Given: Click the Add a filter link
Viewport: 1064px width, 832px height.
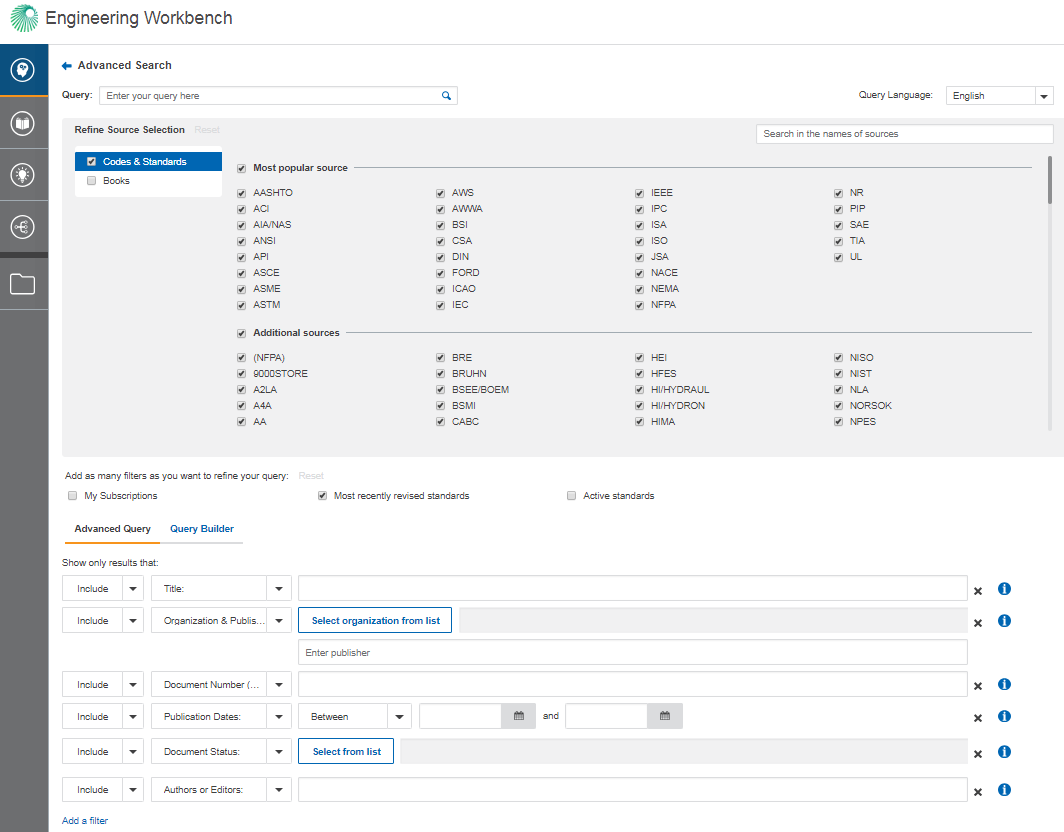Looking at the screenshot, I should click(x=85, y=820).
